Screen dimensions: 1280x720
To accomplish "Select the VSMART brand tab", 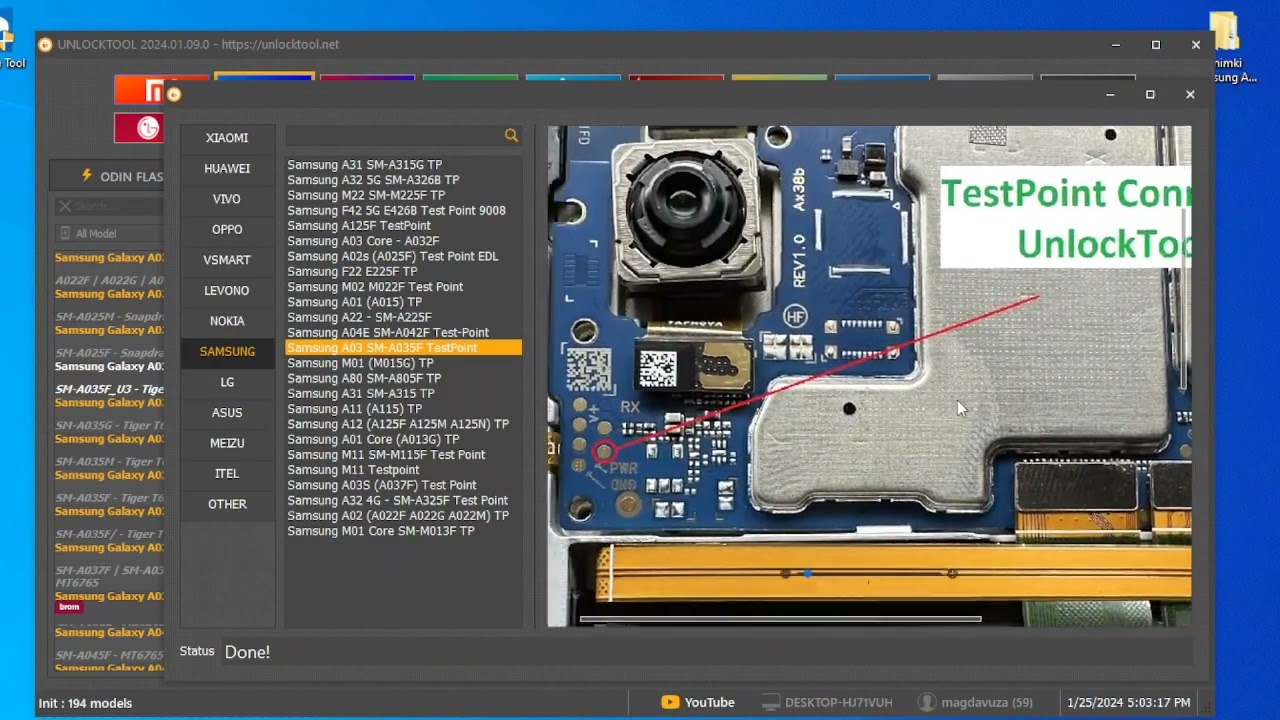I will (227, 260).
